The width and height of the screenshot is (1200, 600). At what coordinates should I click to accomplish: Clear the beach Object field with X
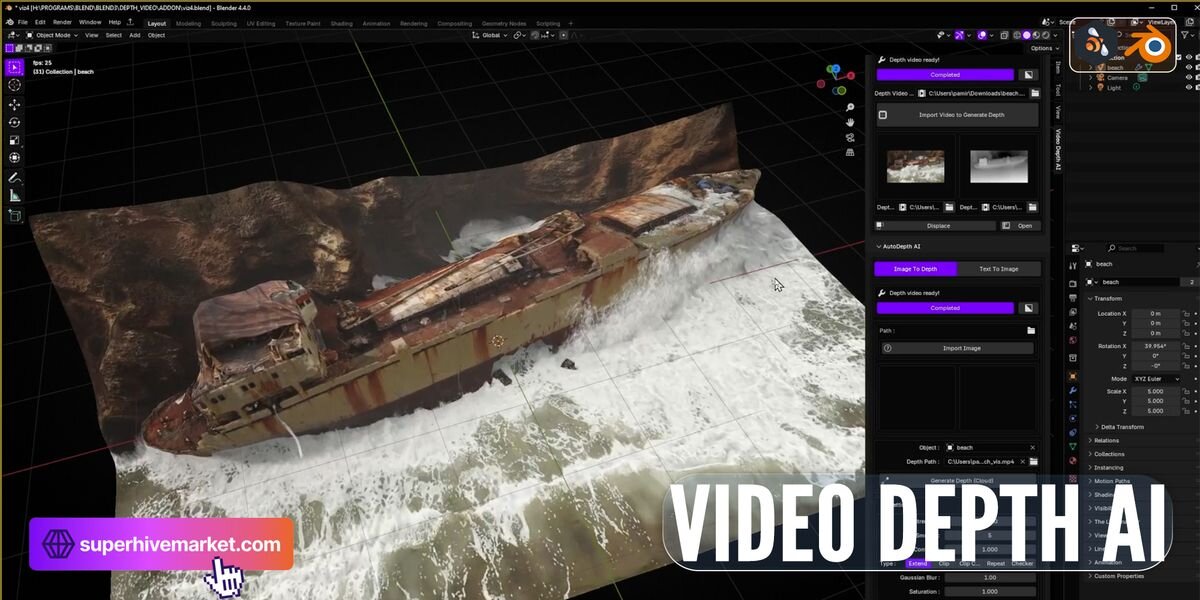pos(1033,447)
